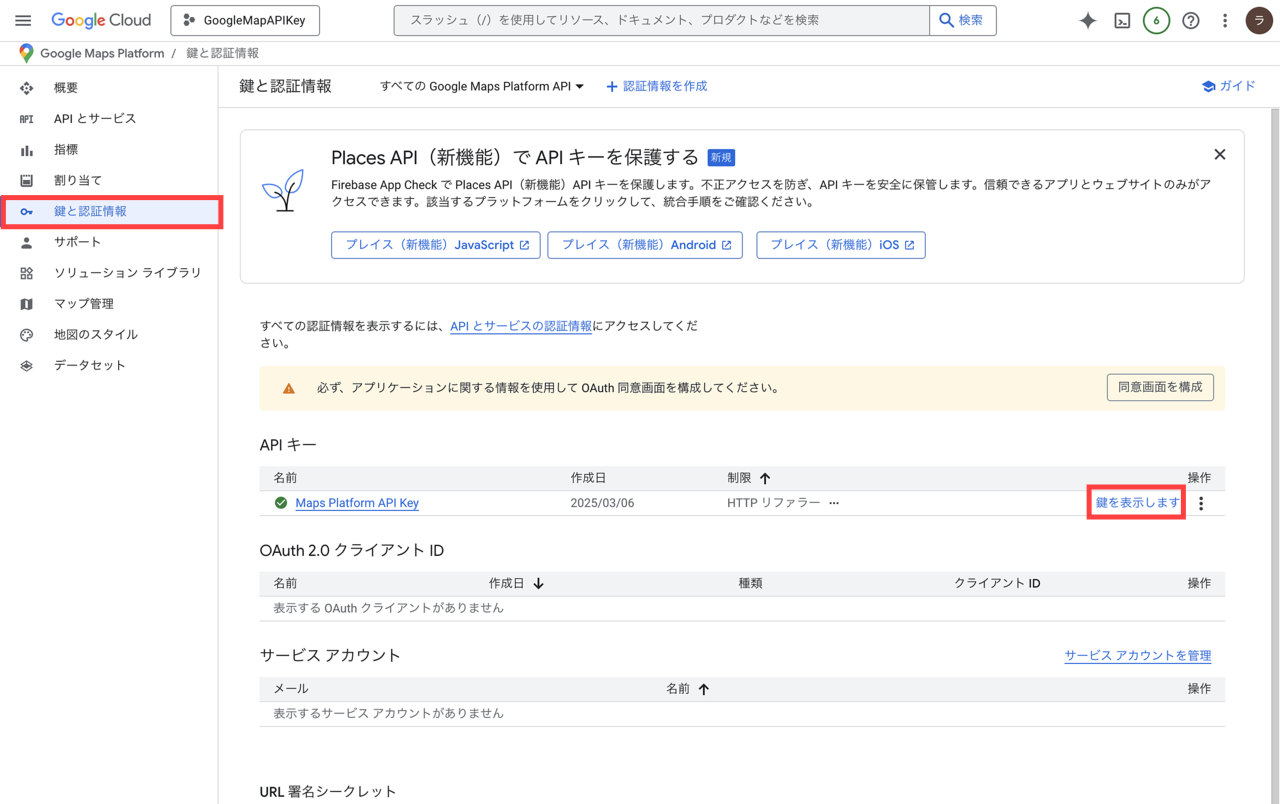Click the Google Maps Platform pin logo
The width and height of the screenshot is (1280, 804).
point(26,53)
